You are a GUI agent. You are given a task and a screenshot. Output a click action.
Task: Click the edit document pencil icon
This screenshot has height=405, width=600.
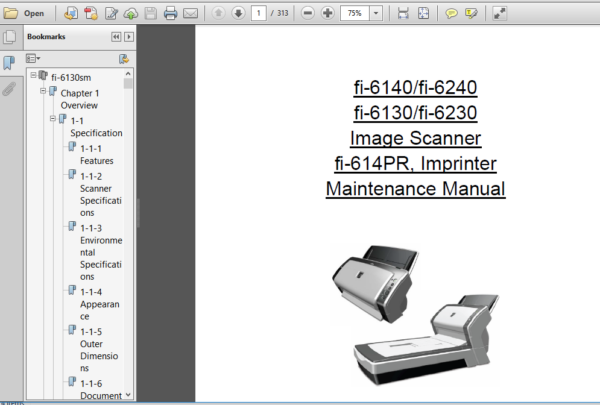click(x=111, y=13)
